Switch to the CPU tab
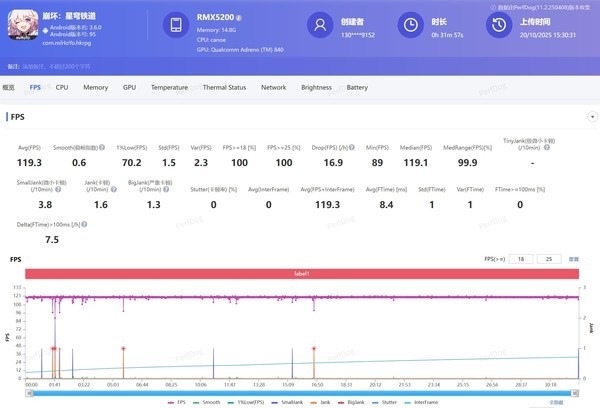Image resolution: width=600 pixels, height=408 pixels. [x=62, y=88]
